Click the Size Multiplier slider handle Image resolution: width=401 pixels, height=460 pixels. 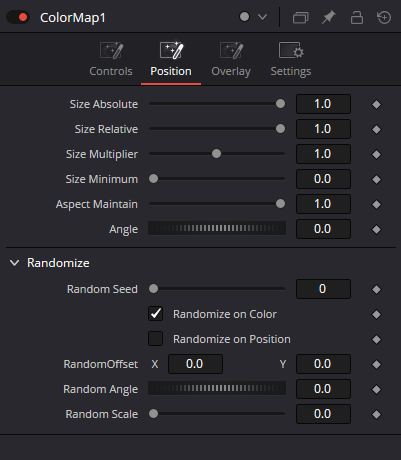tap(217, 154)
